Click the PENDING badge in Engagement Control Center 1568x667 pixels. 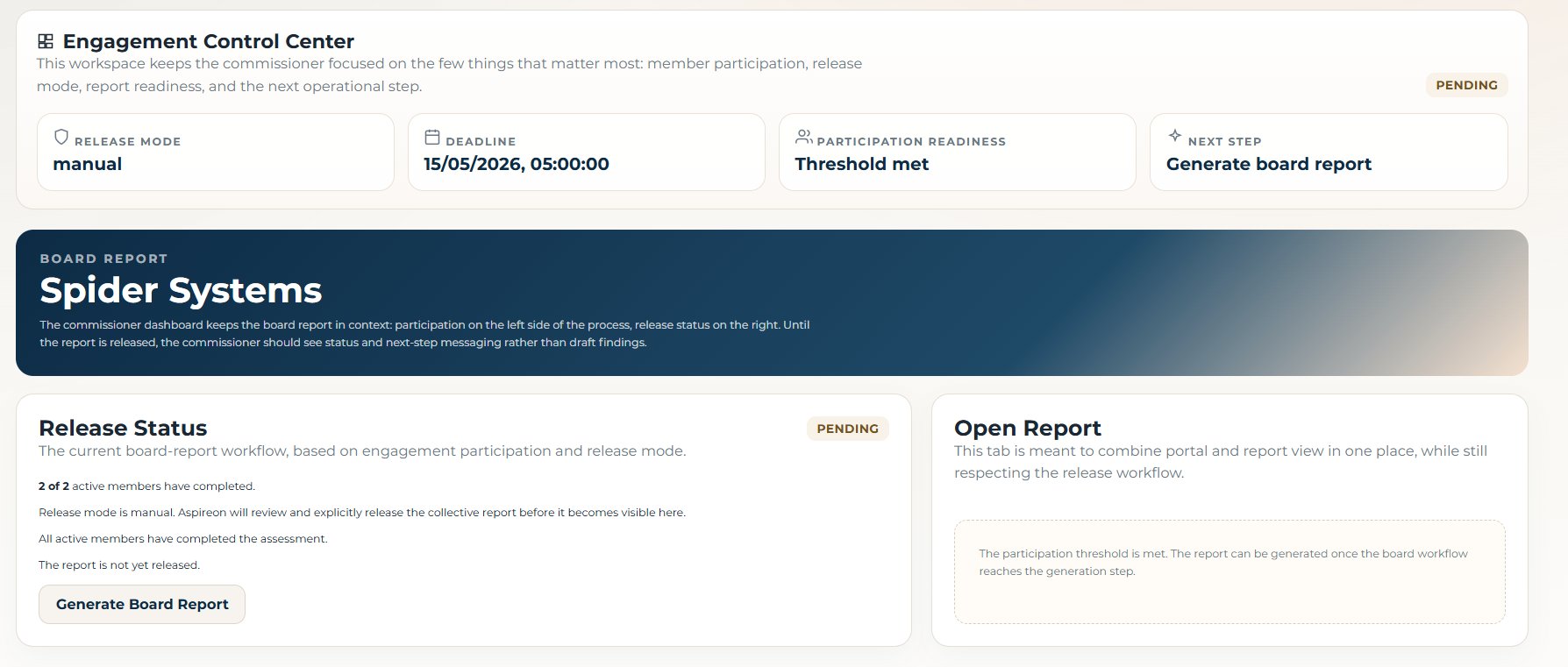tap(1467, 85)
